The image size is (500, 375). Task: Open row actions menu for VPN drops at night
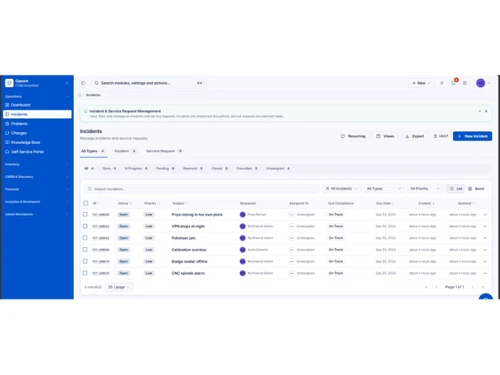click(485, 226)
